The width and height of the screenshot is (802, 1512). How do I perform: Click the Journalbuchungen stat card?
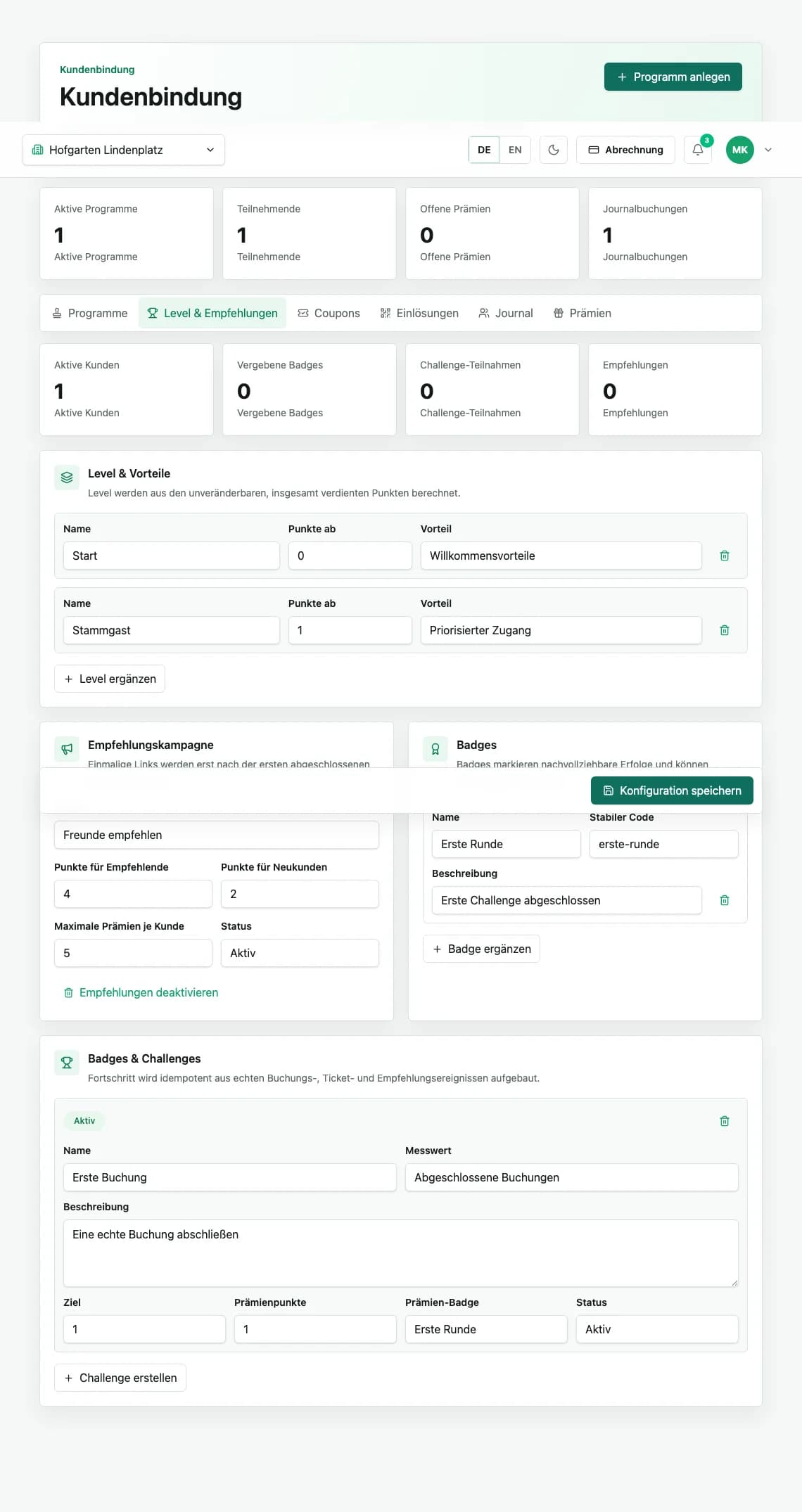(x=675, y=233)
